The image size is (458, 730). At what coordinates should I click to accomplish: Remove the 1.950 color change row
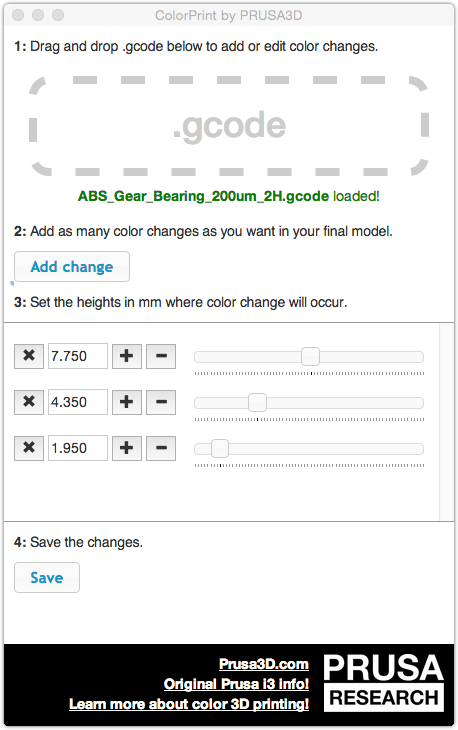29,448
